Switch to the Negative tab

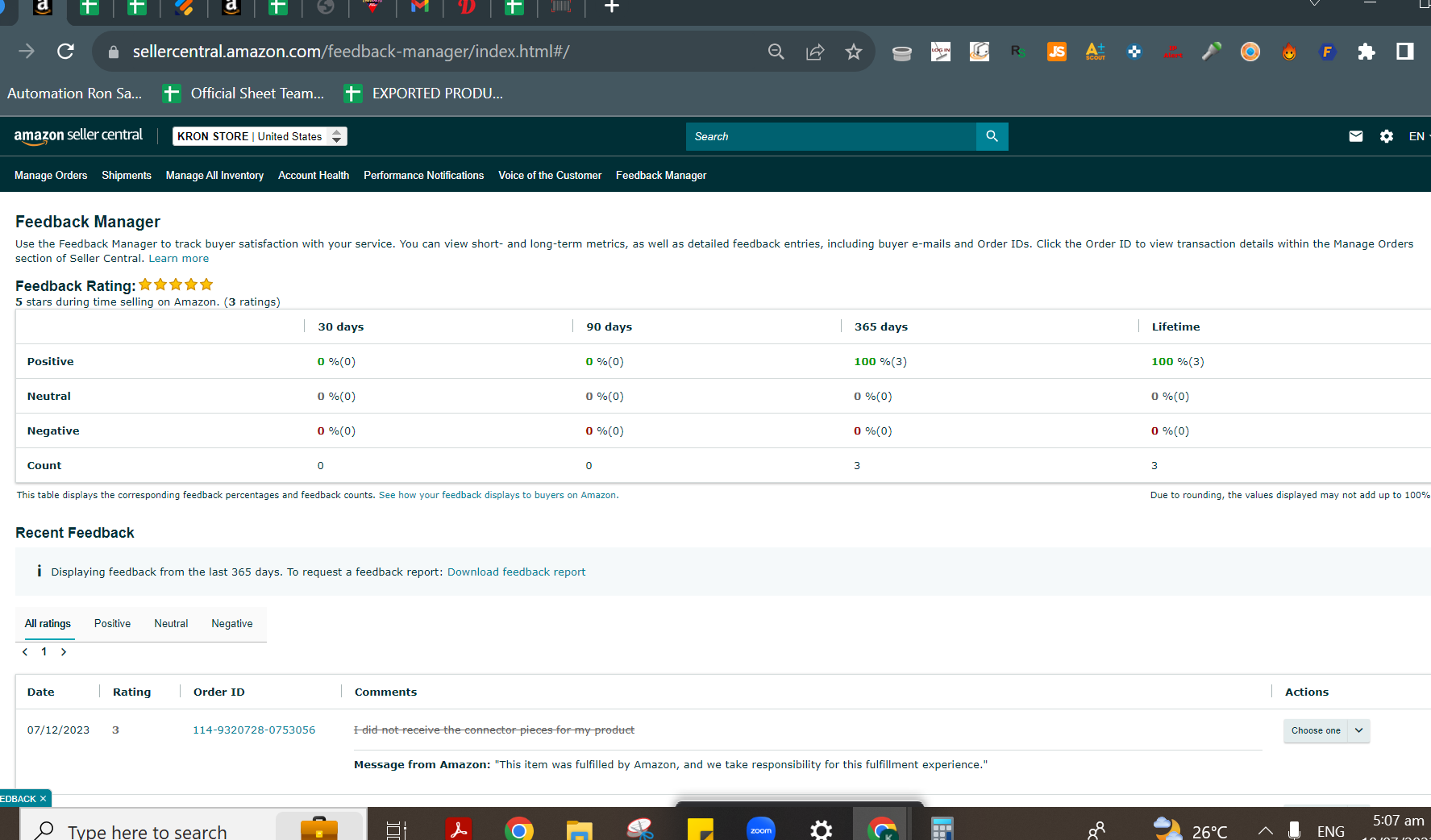coord(232,624)
